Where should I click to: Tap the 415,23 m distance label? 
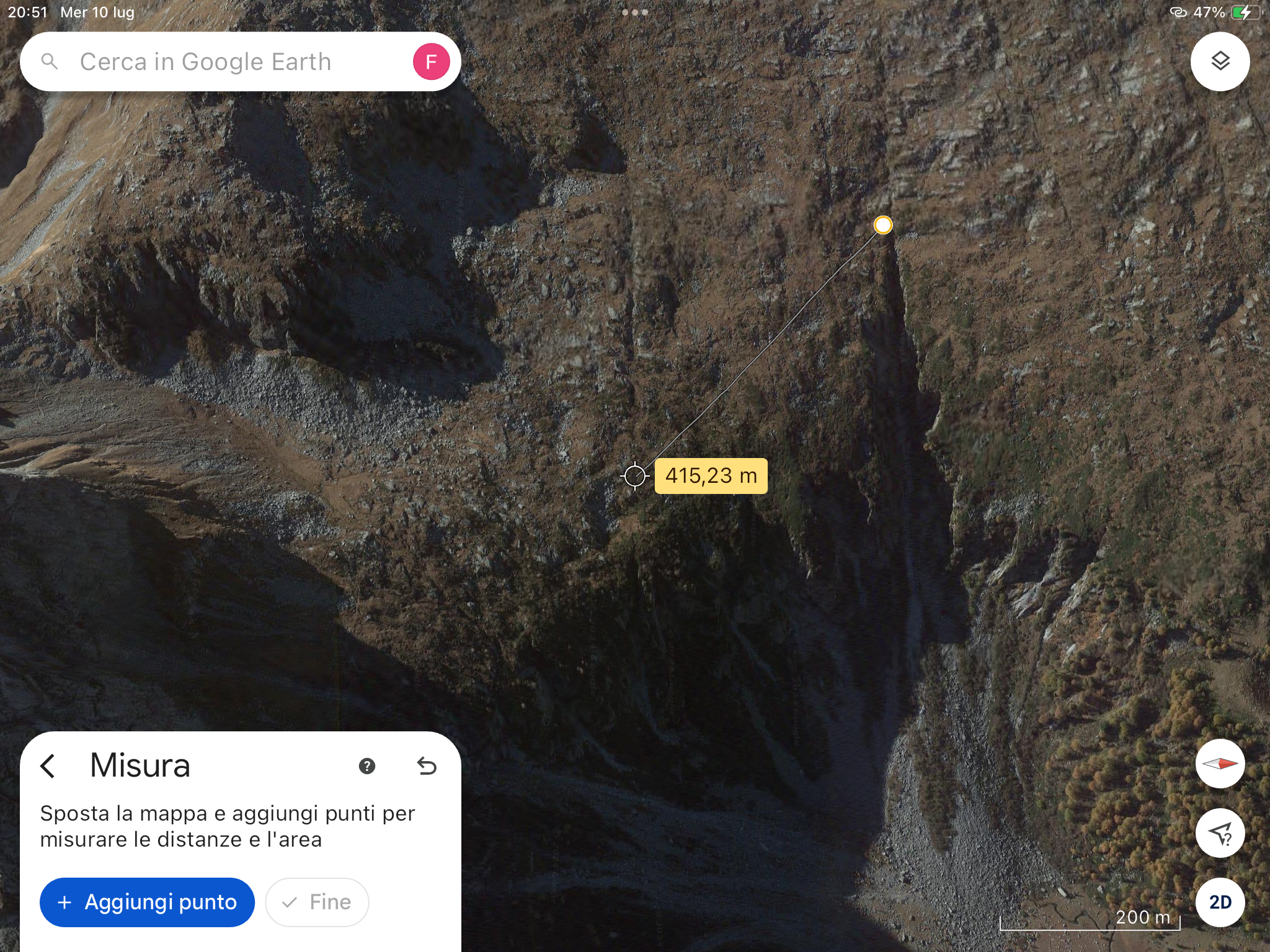point(711,476)
